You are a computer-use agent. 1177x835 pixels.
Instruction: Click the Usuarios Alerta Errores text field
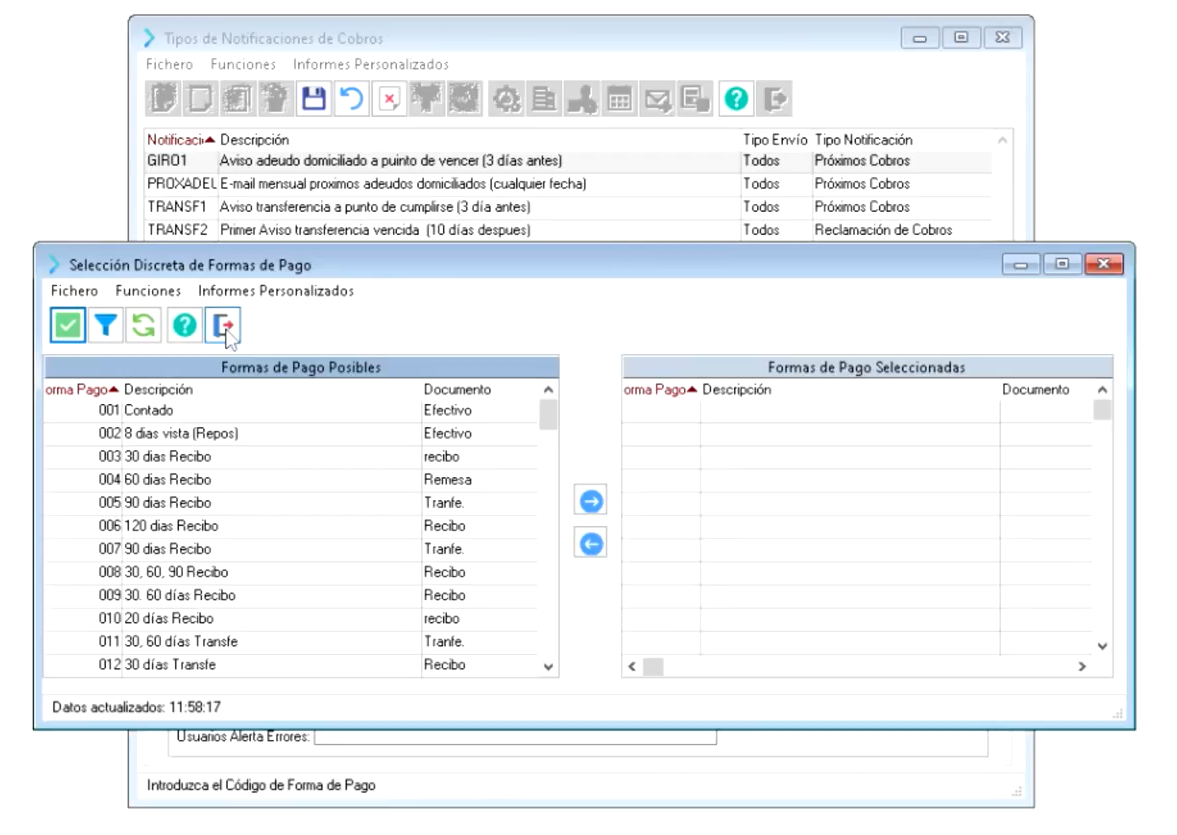pyautogui.click(x=515, y=738)
